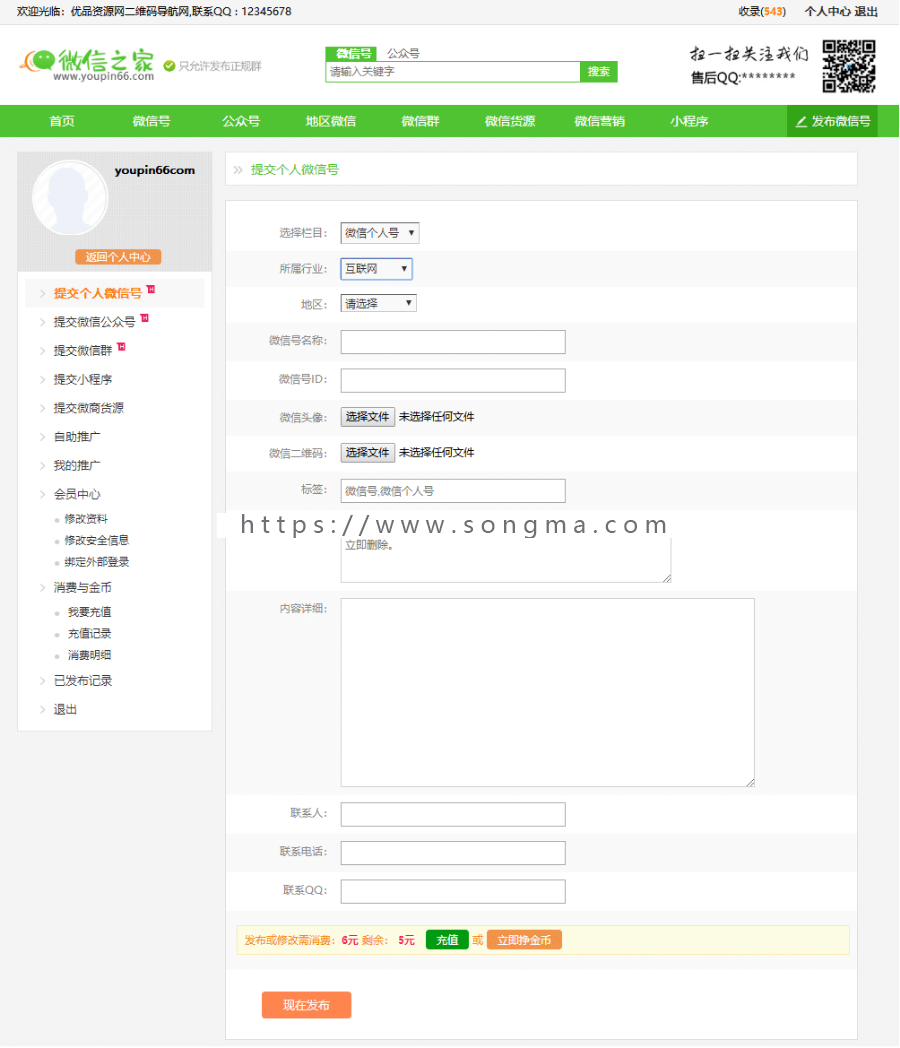Click the 个人中心 link at top

click(x=827, y=11)
